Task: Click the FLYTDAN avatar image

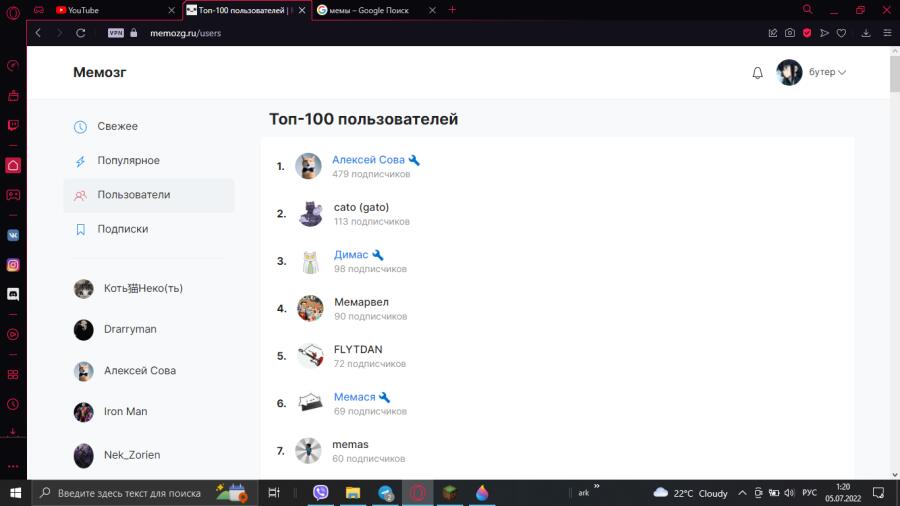Action: [x=310, y=356]
